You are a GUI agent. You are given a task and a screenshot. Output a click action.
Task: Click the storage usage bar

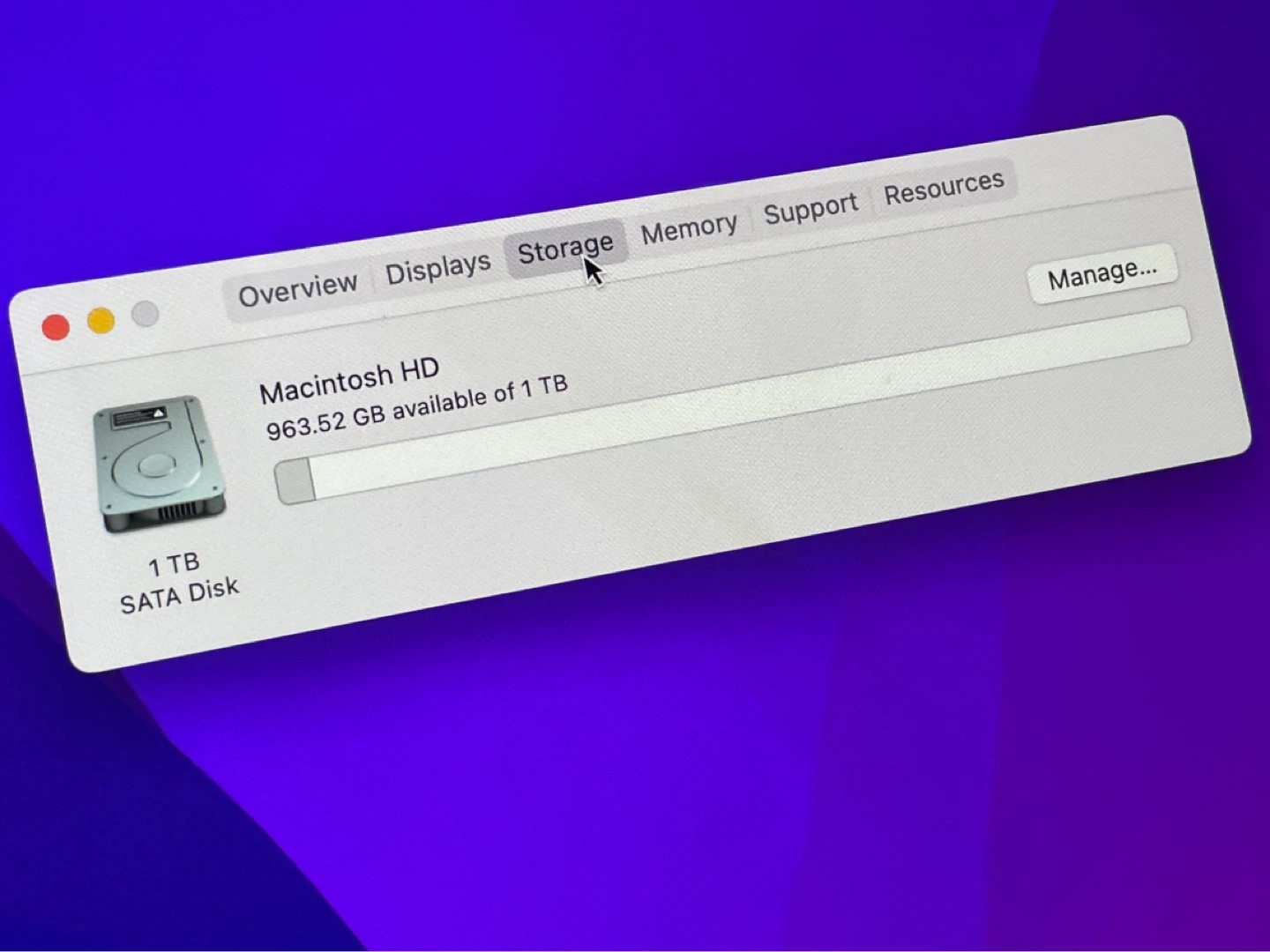(x=732, y=405)
